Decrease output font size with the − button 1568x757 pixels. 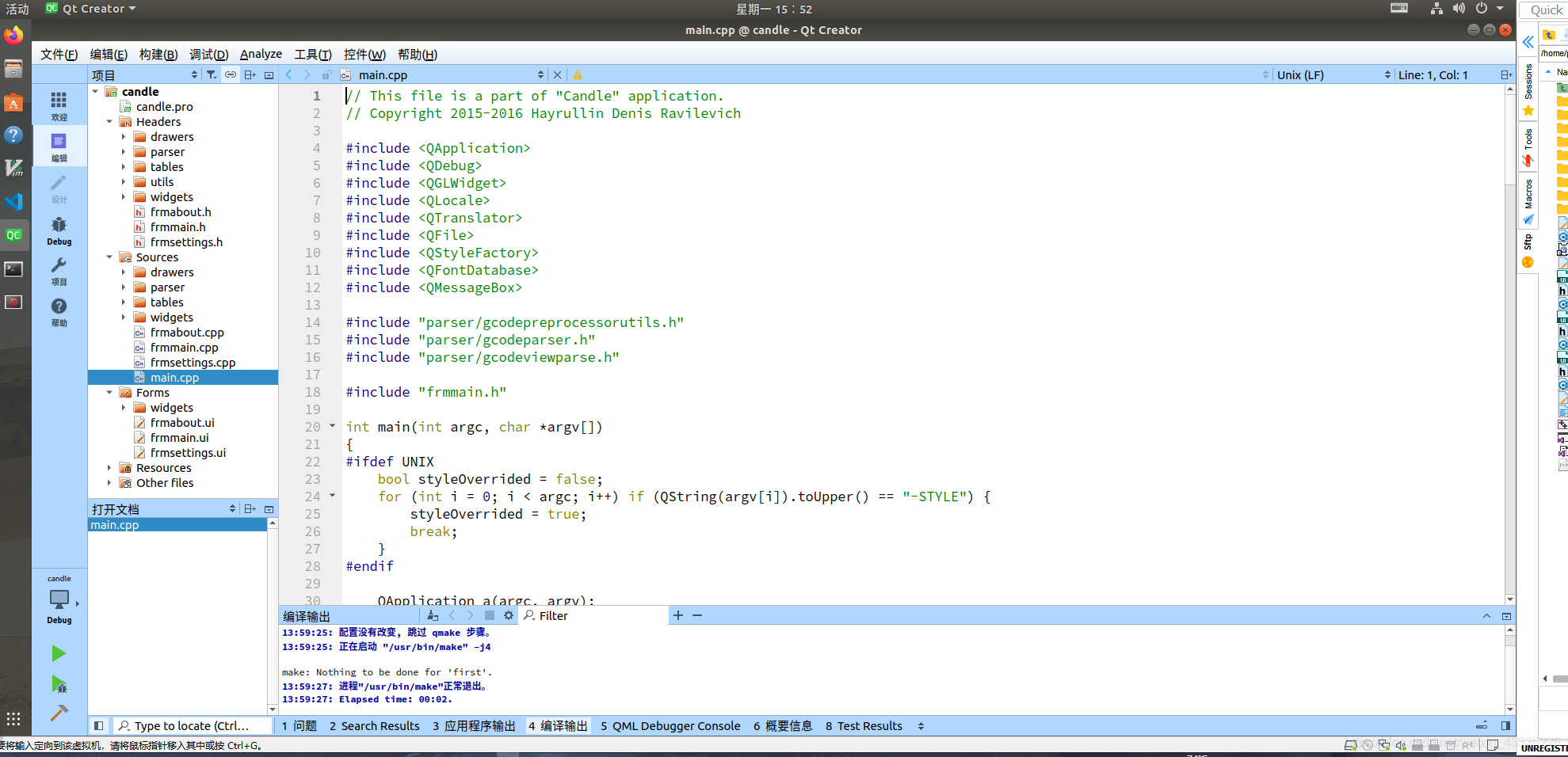pyautogui.click(x=696, y=615)
